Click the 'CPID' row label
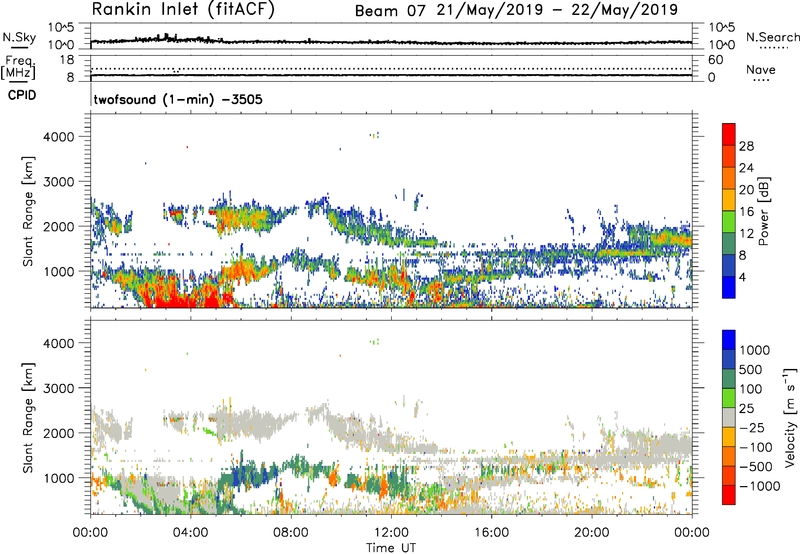Viewport: 800px width, 554px height. coord(22,95)
